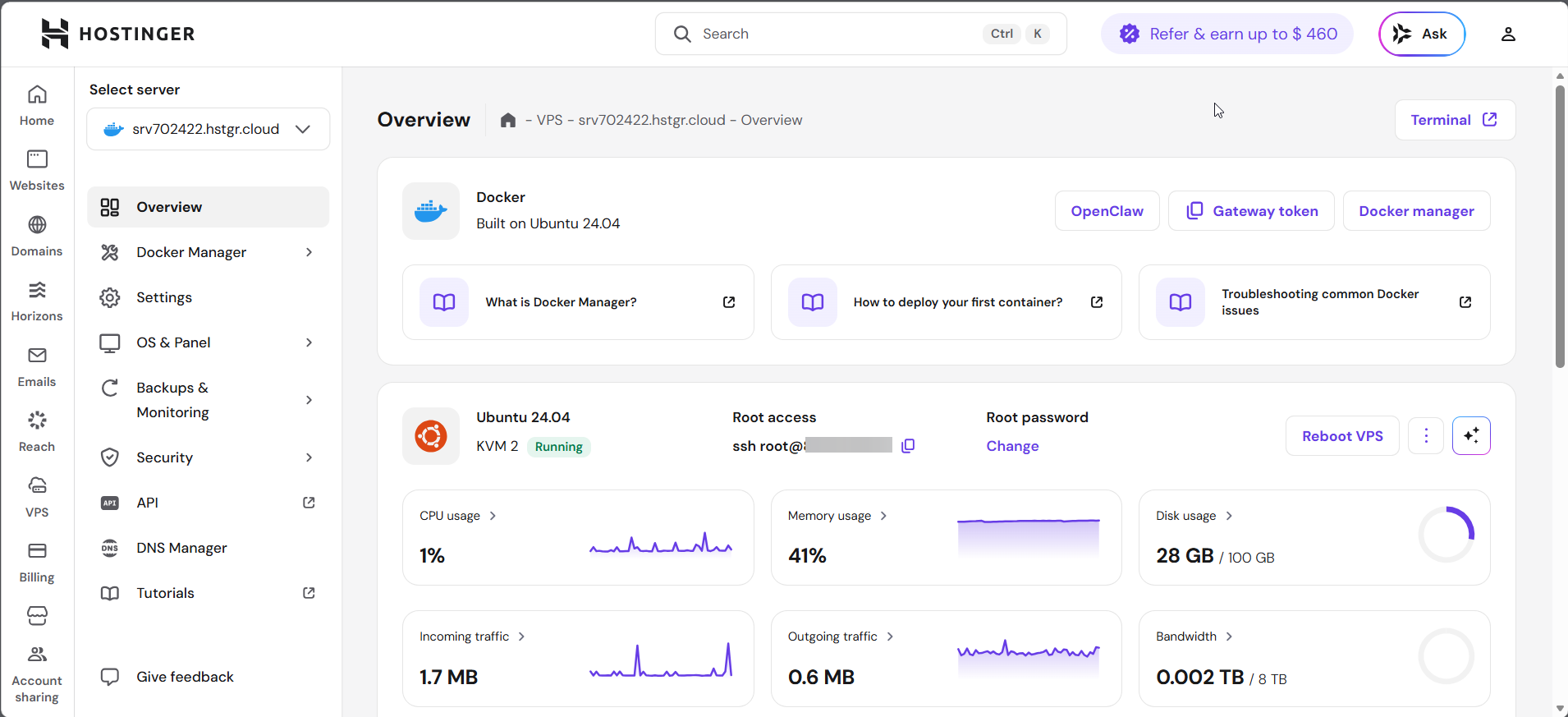
Task: Open Horizons in the left rail
Action: tap(37, 301)
